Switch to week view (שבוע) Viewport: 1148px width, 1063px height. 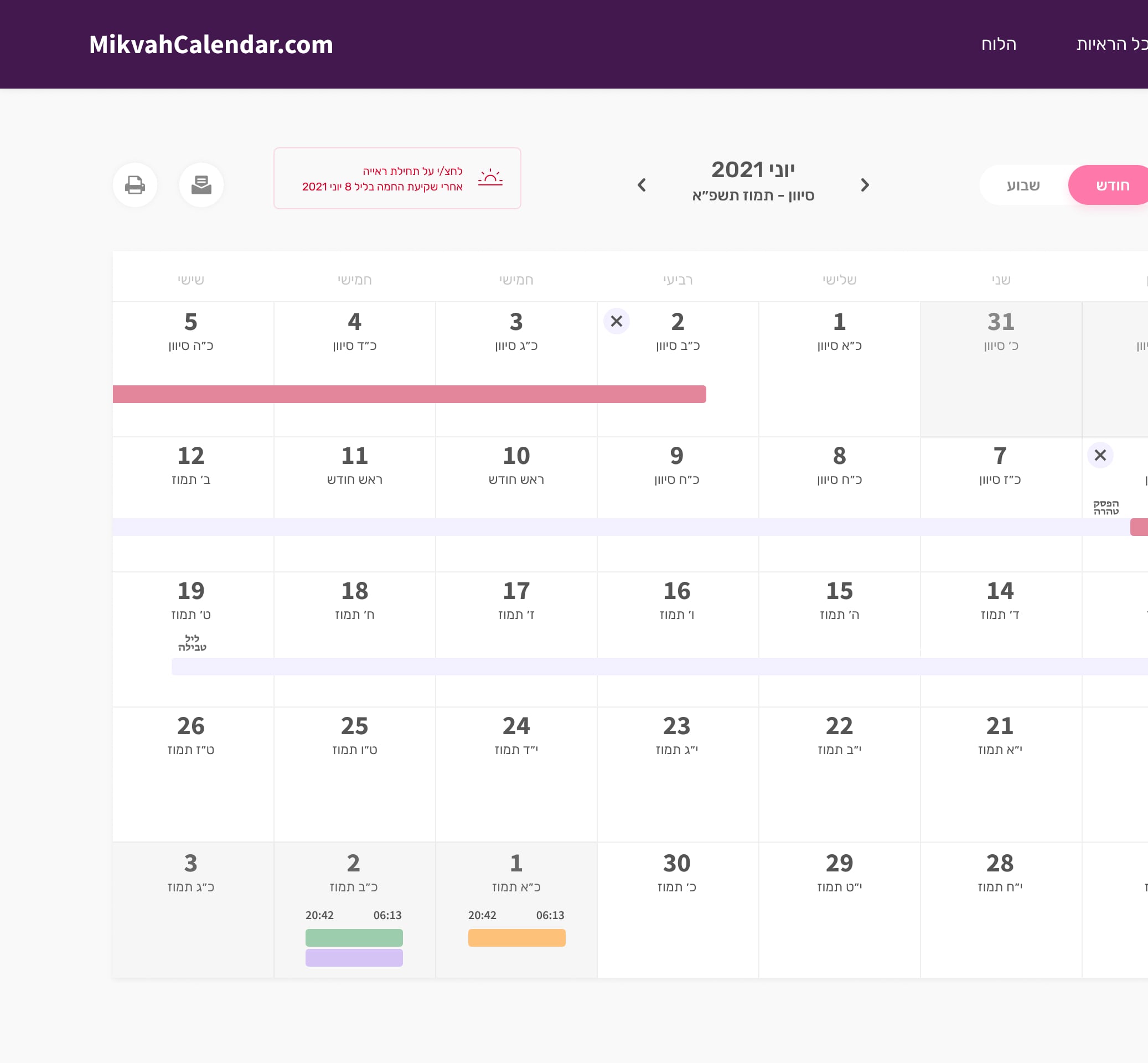coord(1022,185)
